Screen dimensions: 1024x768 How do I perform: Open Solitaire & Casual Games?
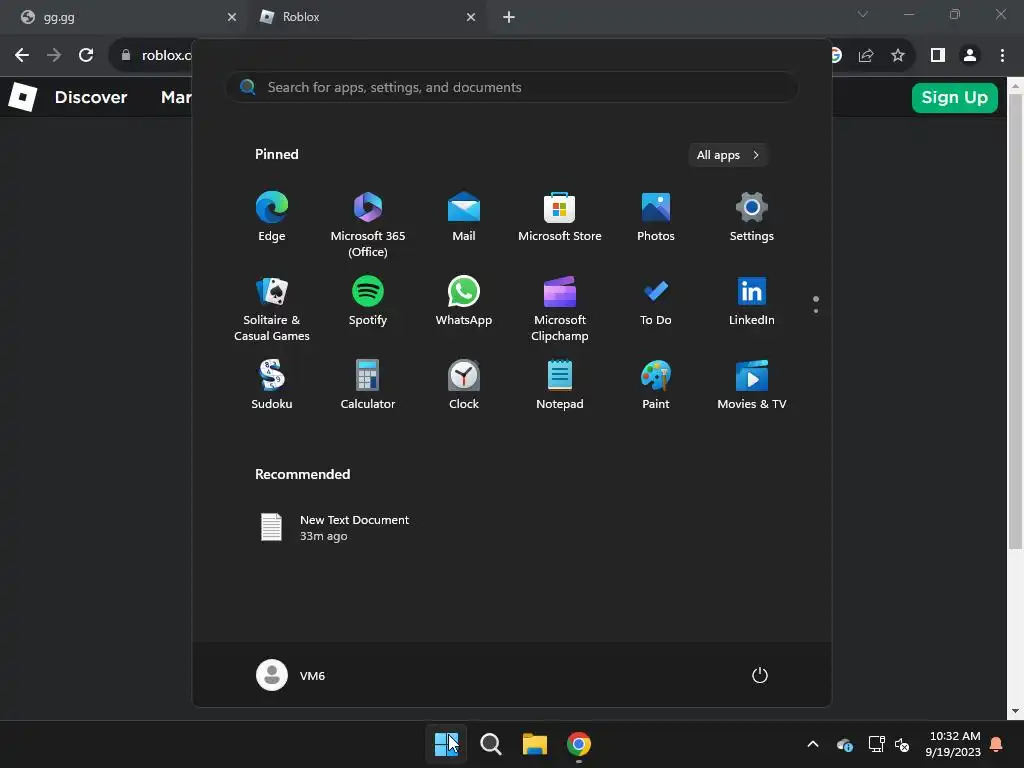(272, 308)
